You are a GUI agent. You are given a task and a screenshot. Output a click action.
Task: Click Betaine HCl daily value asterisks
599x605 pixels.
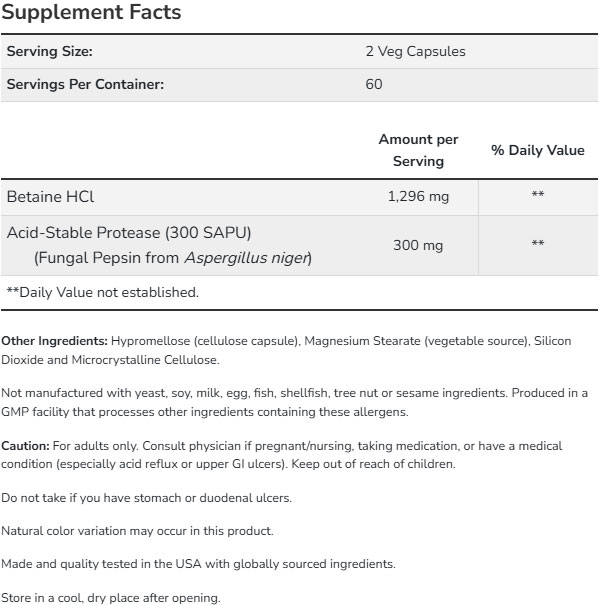pyautogui.click(x=538, y=194)
